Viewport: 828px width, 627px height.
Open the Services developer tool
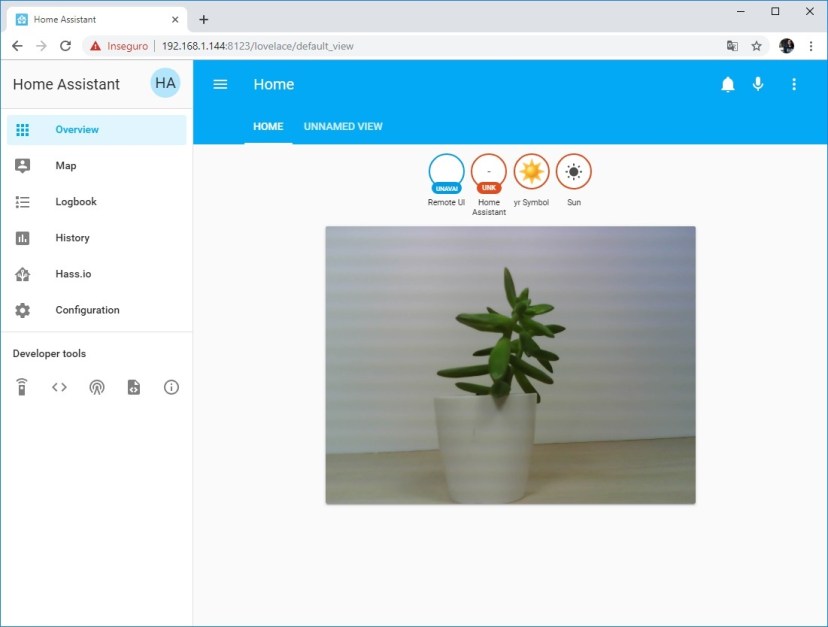point(21,387)
